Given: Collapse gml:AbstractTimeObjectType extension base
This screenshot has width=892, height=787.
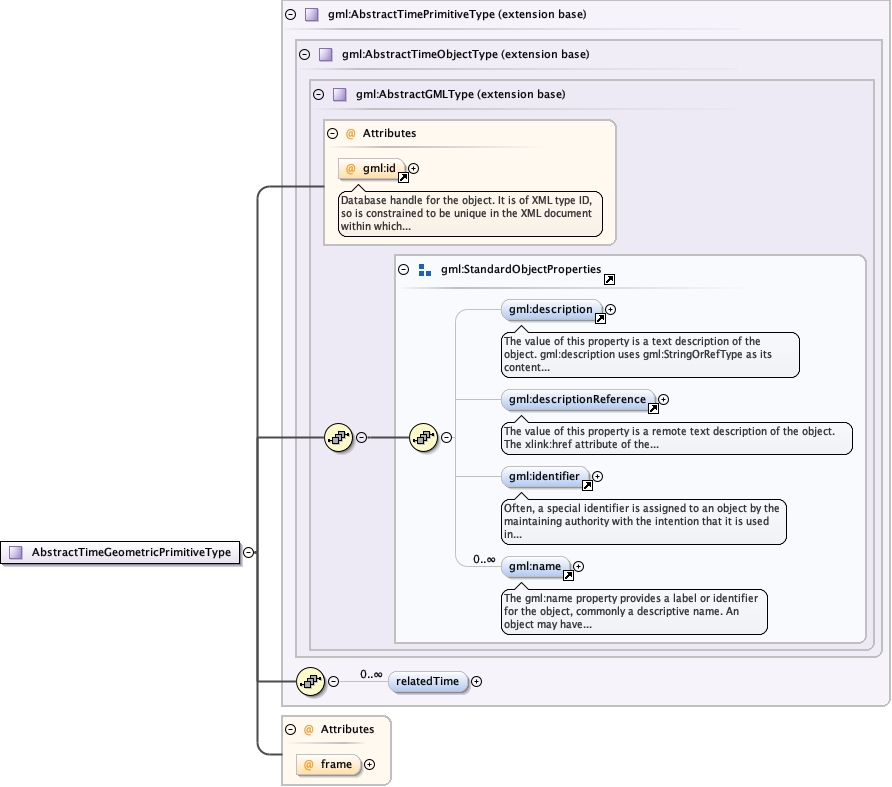Looking at the screenshot, I should pos(304,55).
